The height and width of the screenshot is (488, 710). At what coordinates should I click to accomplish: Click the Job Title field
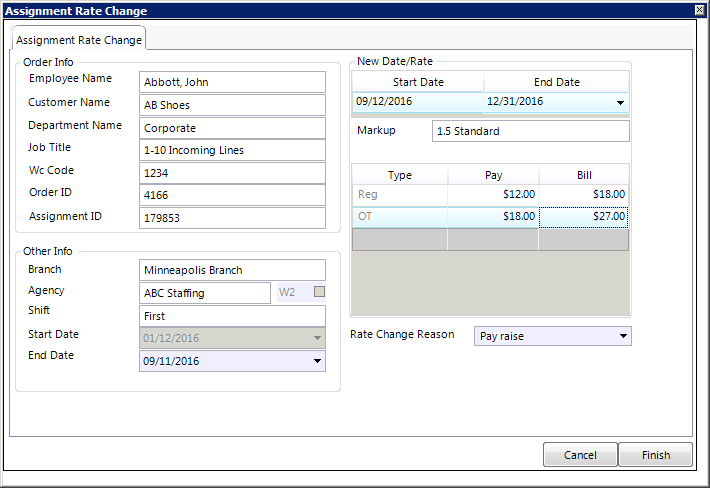coord(232,150)
